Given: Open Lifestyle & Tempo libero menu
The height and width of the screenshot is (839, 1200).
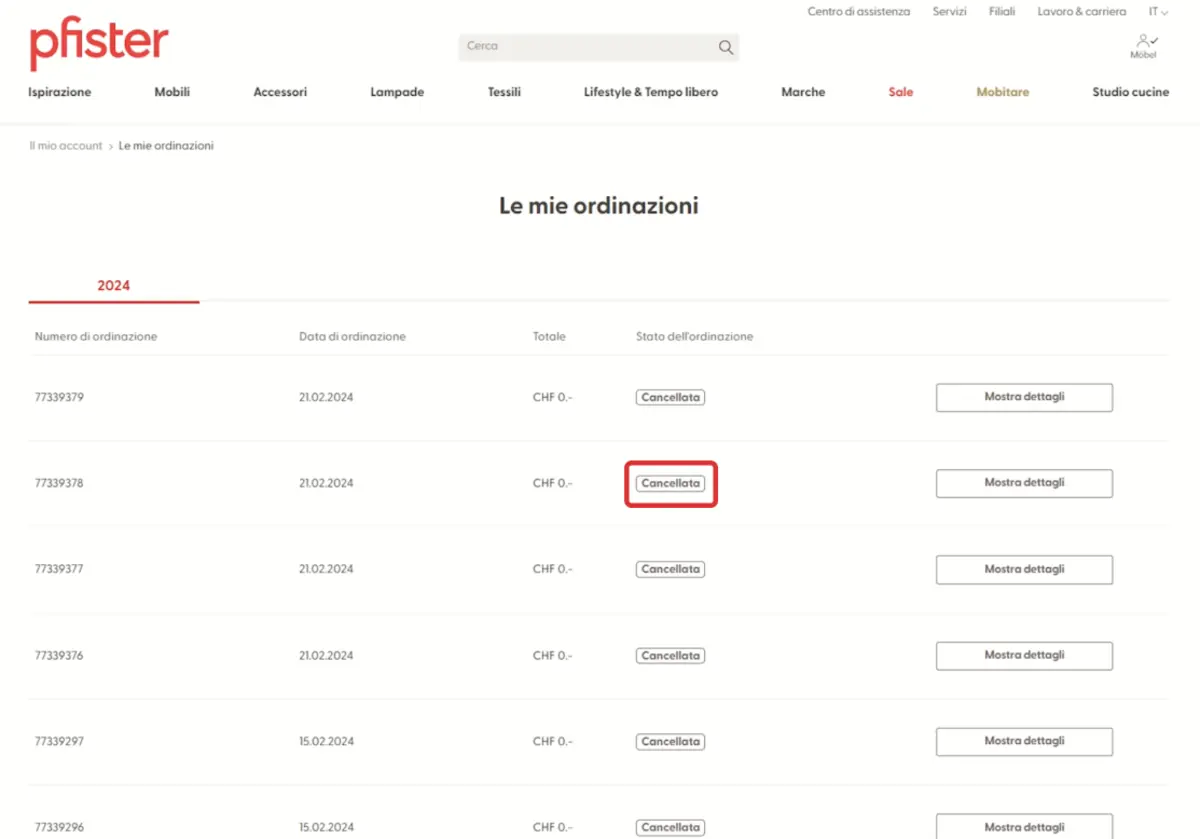Looking at the screenshot, I should 651,92.
